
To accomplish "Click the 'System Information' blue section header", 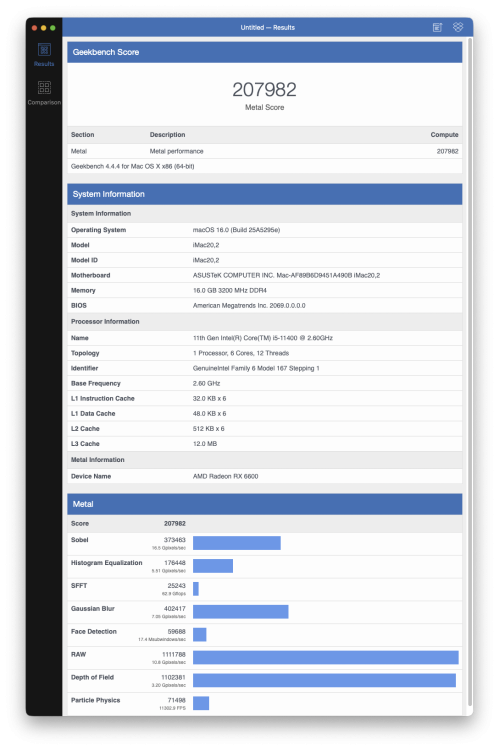I will [x=265, y=194].
